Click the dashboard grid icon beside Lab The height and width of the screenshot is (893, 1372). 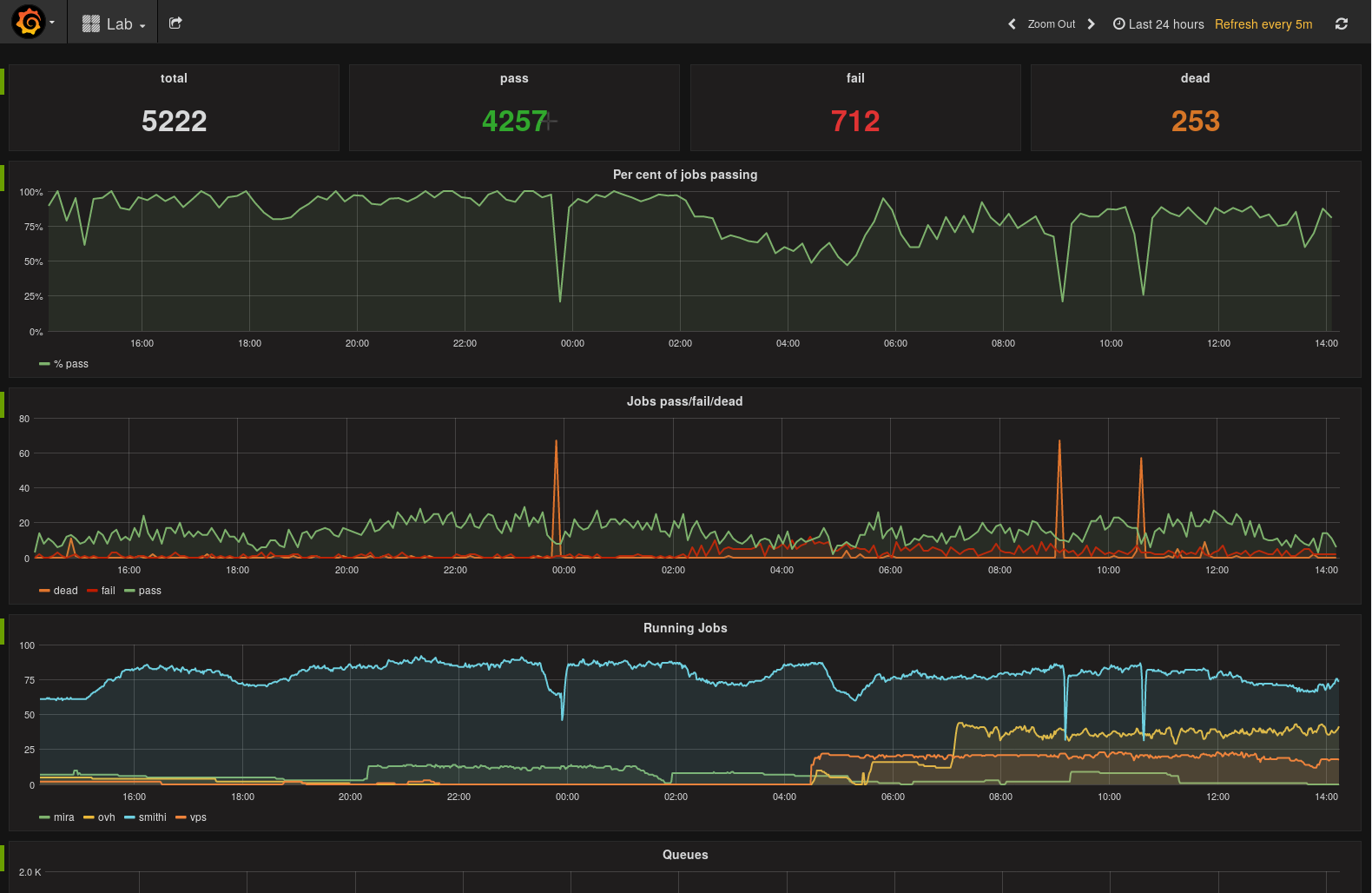91,23
